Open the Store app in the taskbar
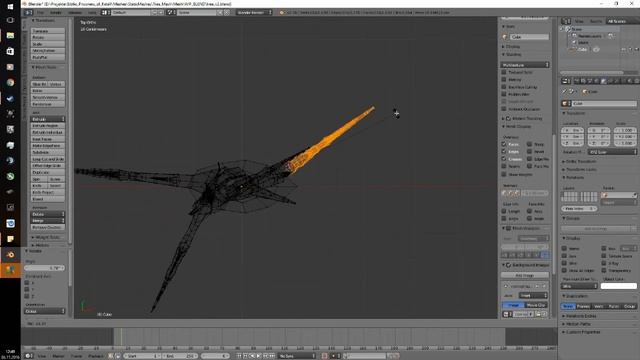640x360 pixels. 11,51
